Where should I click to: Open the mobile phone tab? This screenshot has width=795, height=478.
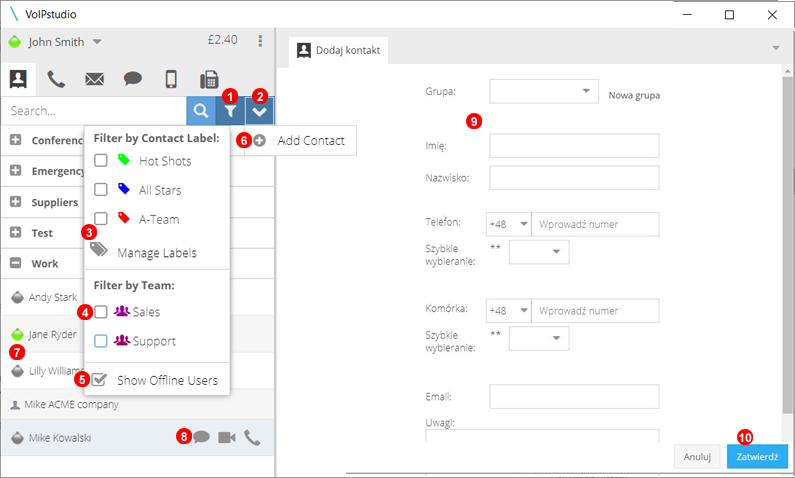click(x=171, y=79)
